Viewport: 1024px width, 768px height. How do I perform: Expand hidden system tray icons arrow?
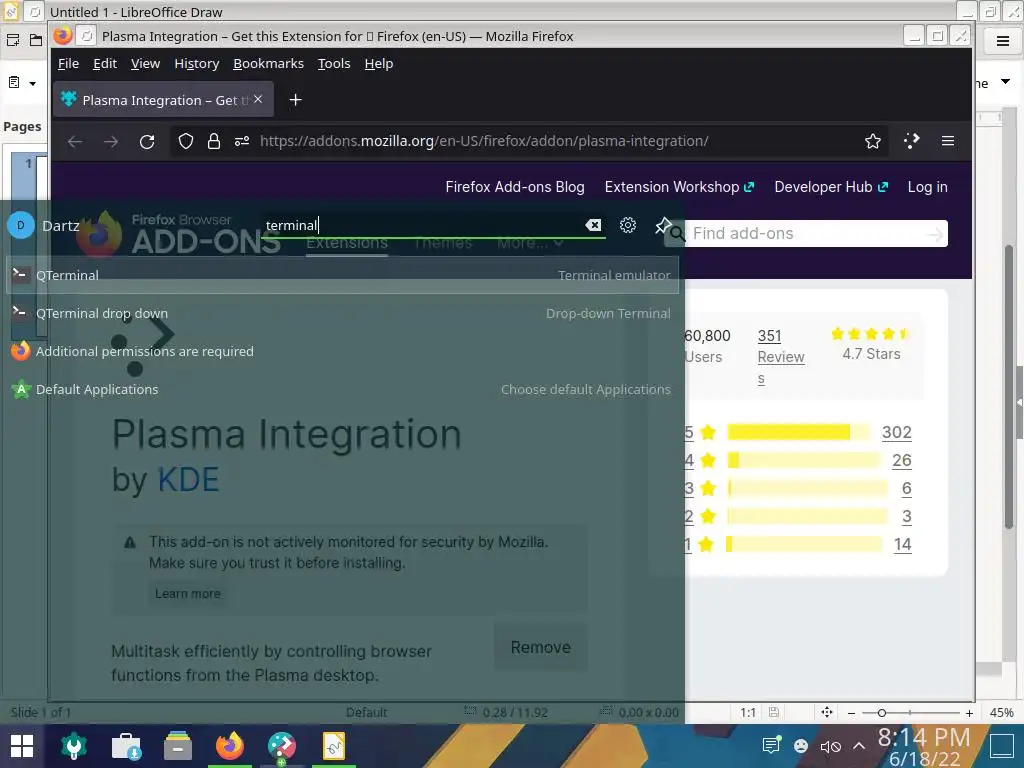click(x=859, y=745)
